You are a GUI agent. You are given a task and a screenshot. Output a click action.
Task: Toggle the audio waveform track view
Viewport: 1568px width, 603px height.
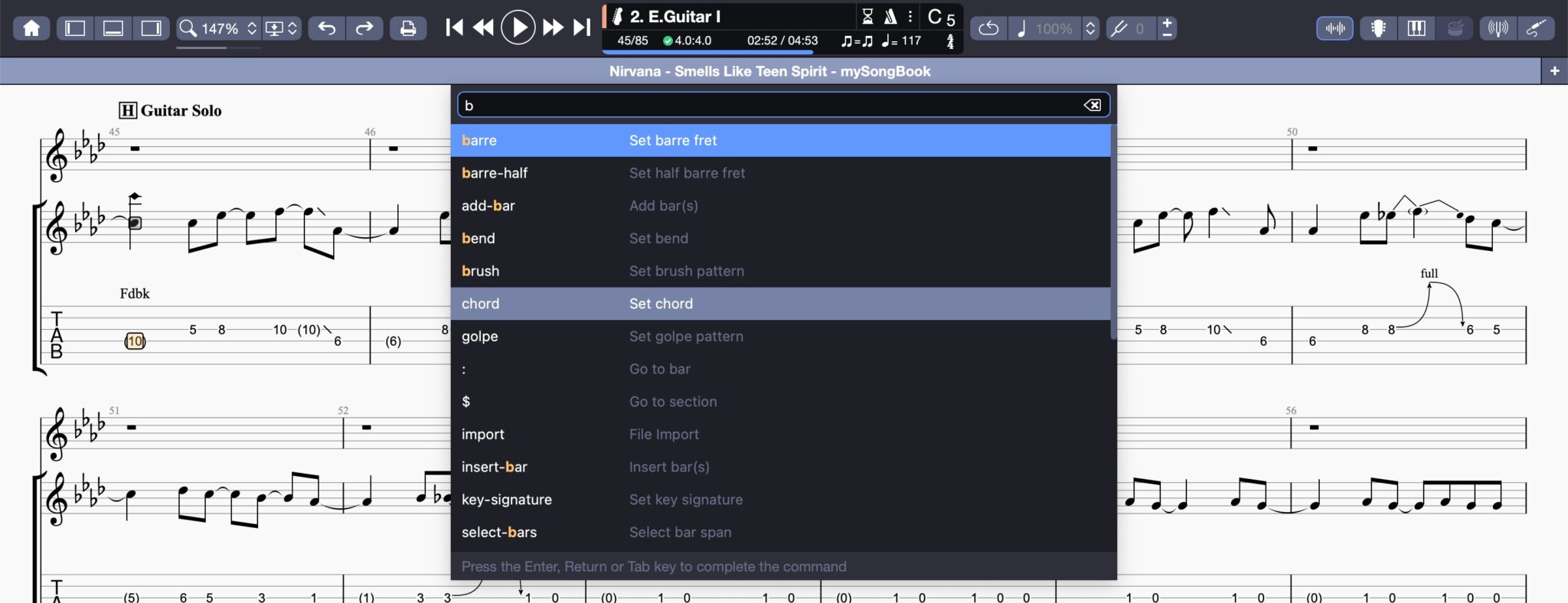click(1334, 28)
